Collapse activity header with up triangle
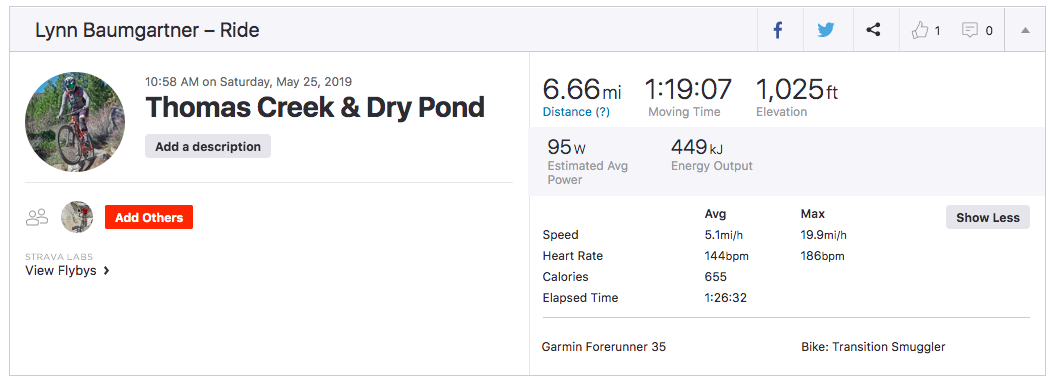 [1025, 30]
